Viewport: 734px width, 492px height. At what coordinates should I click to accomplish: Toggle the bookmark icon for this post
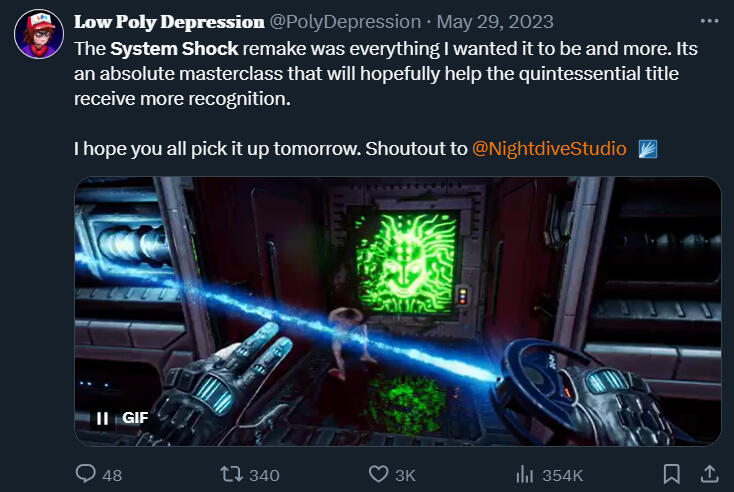pos(672,474)
